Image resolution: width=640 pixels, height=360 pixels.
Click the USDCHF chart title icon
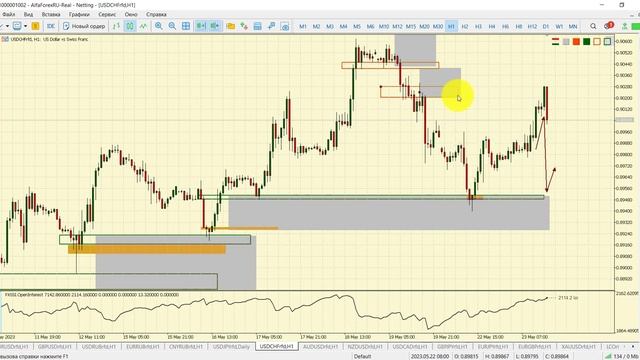[4, 40]
